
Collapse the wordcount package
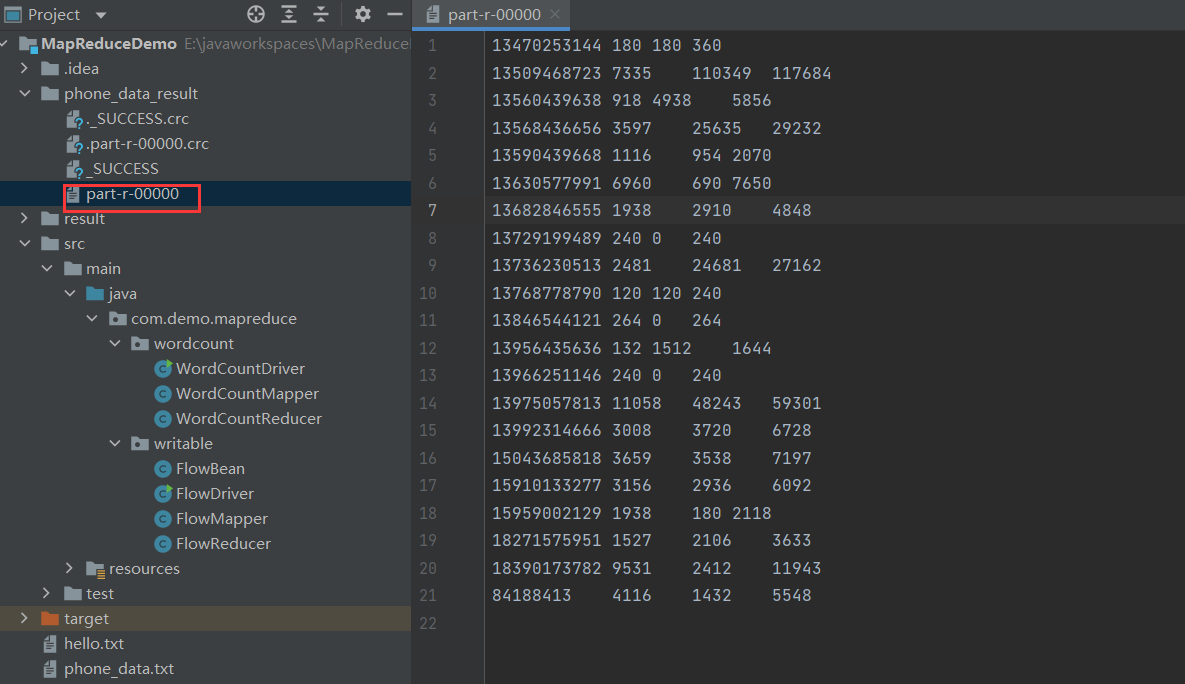tap(115, 343)
